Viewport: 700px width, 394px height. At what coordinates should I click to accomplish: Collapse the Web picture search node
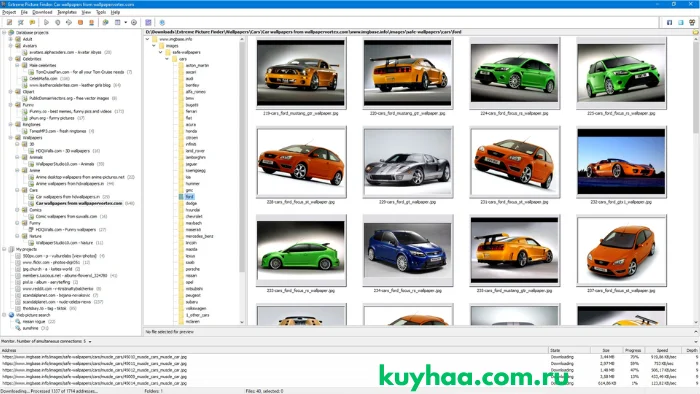(4, 315)
